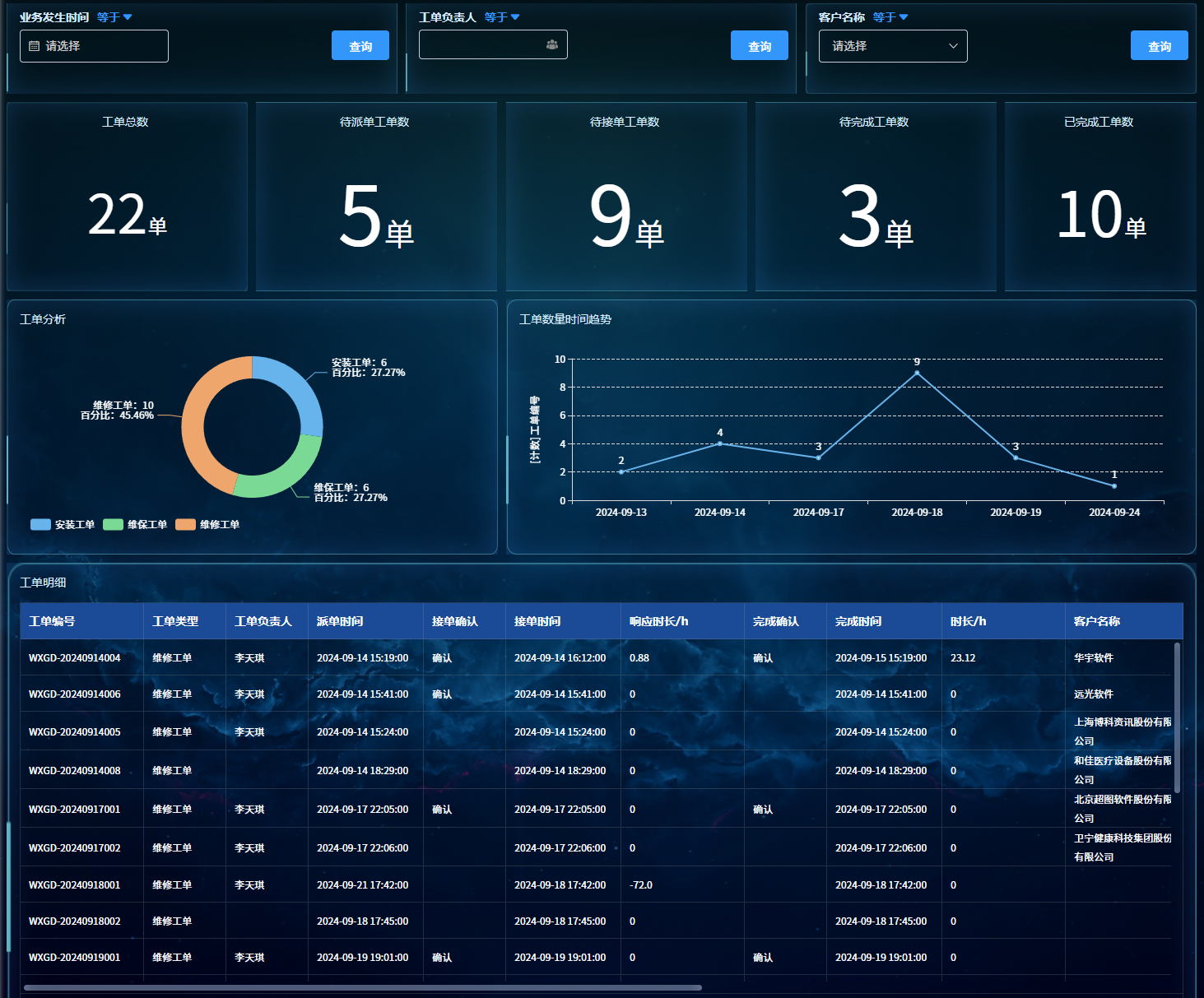The image size is (1204, 998).
Task: Click the people icon in 工单负责人 field
Action: (551, 44)
